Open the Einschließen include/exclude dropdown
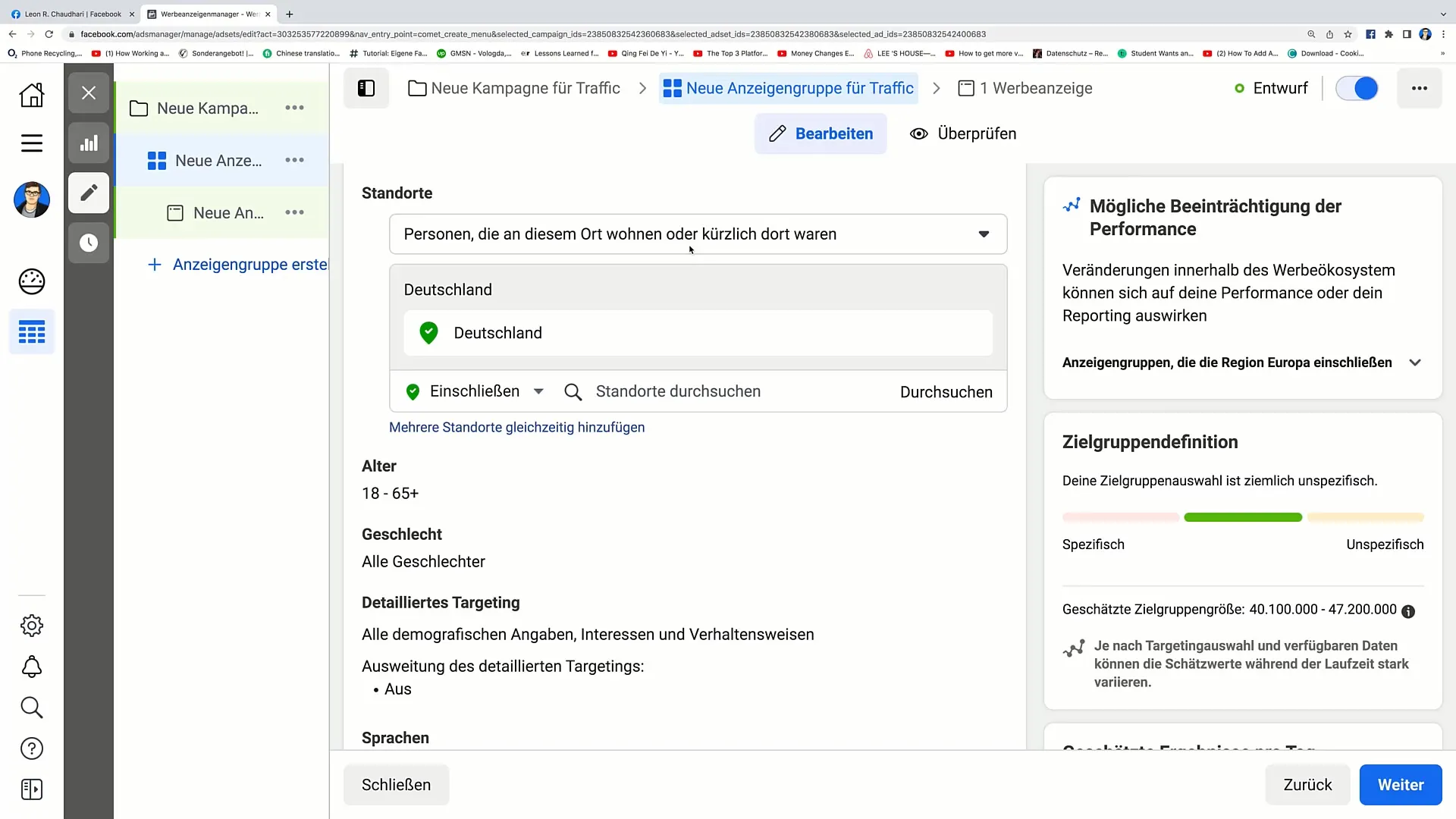The image size is (1456, 819). coord(475,391)
